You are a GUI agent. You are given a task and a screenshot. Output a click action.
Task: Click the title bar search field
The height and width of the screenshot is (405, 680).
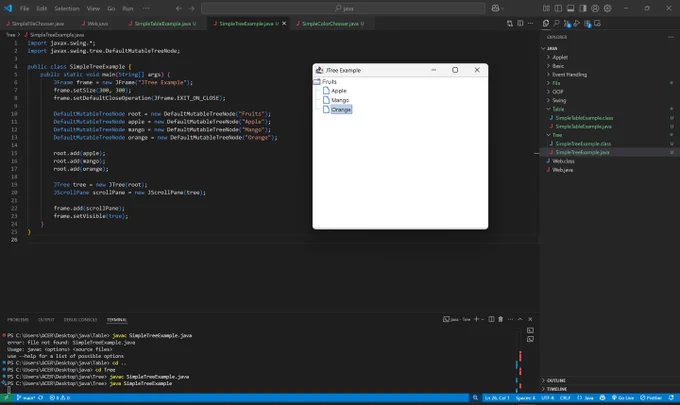[x=343, y=8]
